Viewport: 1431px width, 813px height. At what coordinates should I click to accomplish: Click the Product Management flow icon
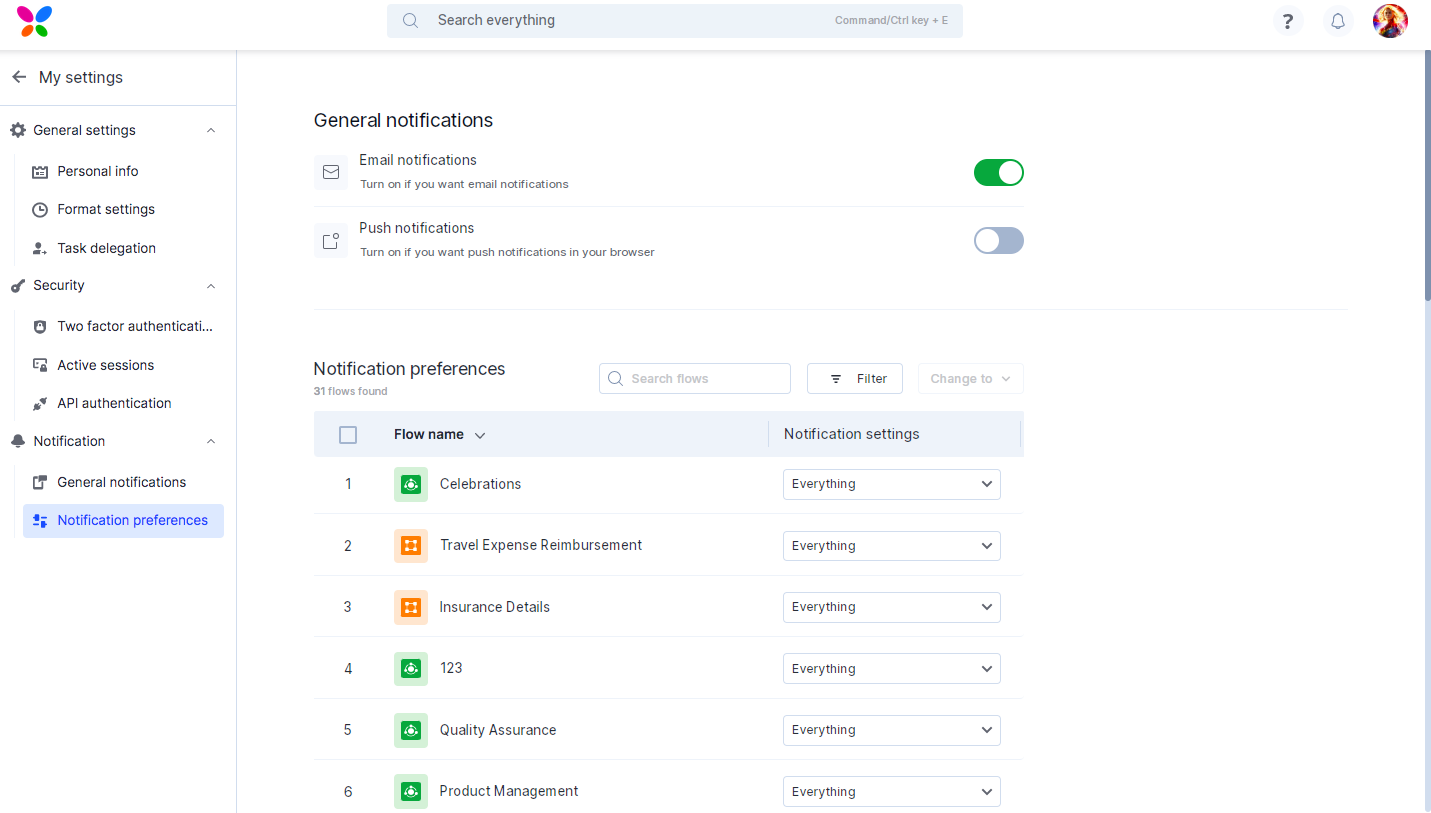[x=411, y=791]
